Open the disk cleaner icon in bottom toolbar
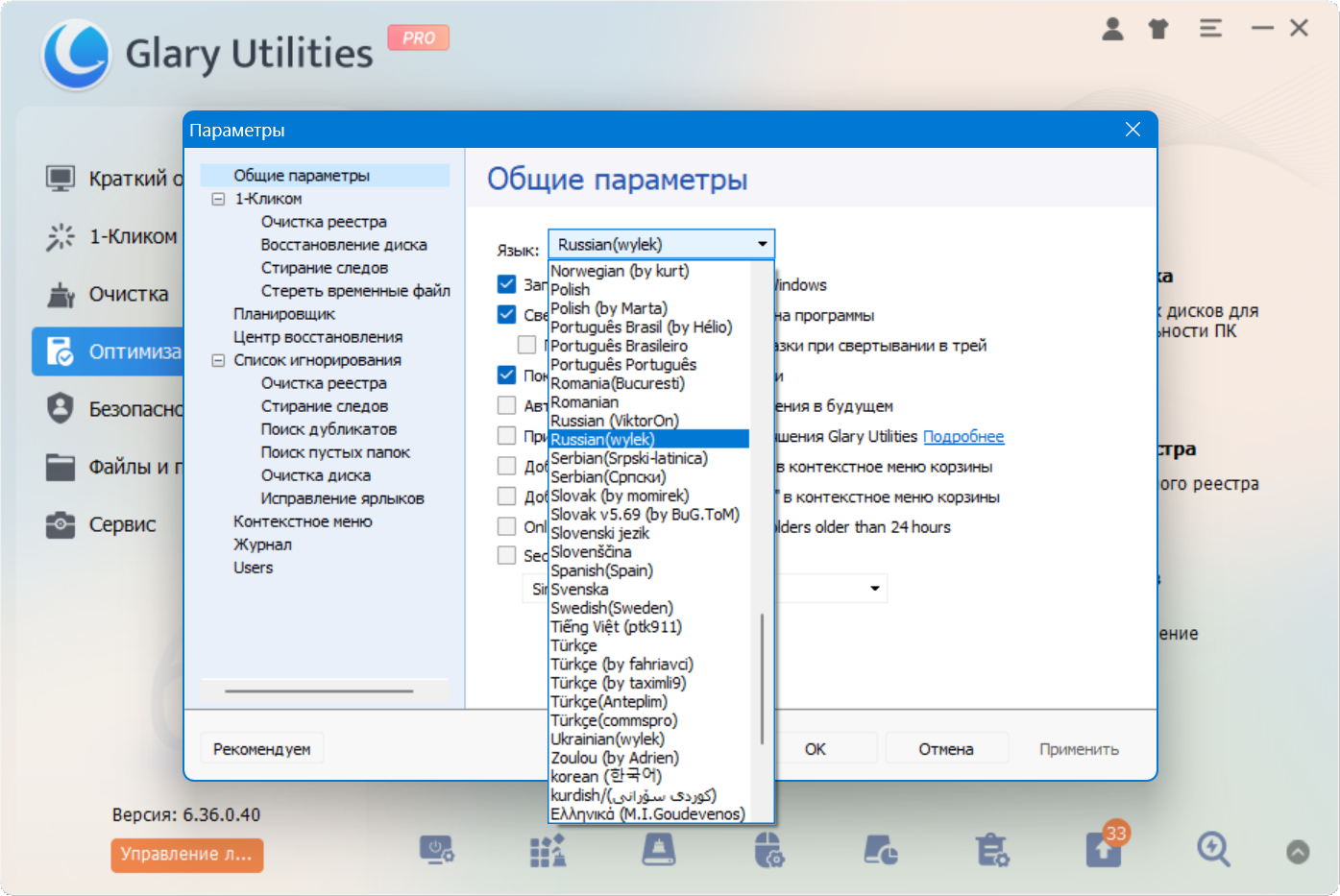Screen dimensions: 1340x896 click(659, 850)
